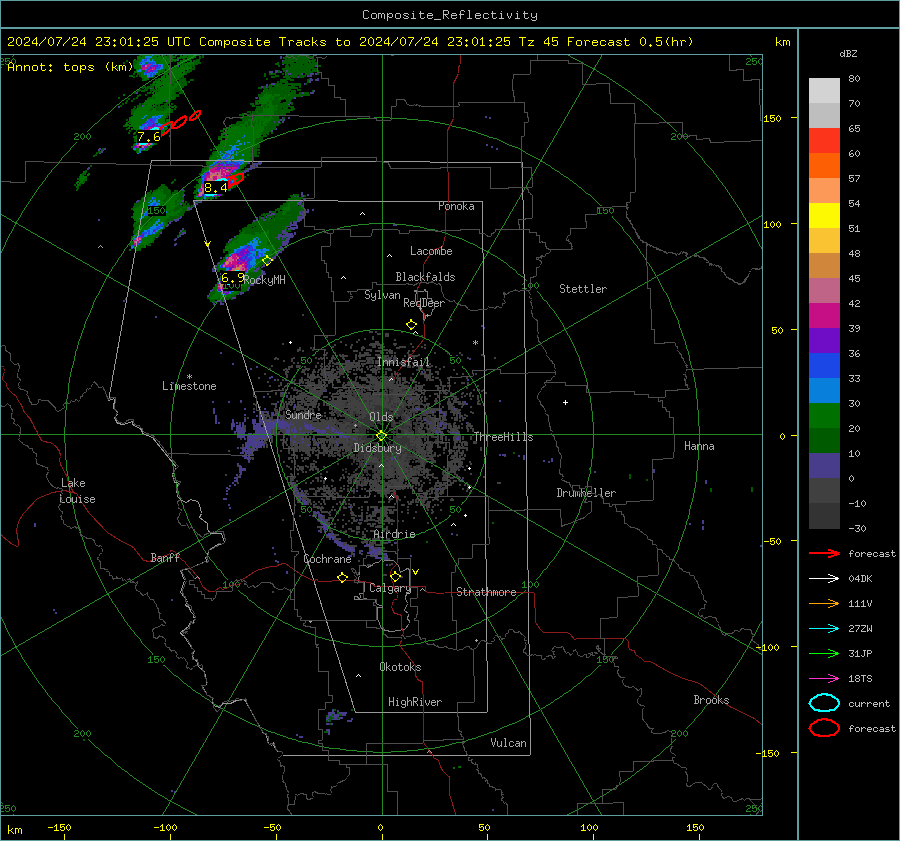The height and width of the screenshot is (841, 900).
Task: Click the HighRiver town label
Action: click(415, 702)
